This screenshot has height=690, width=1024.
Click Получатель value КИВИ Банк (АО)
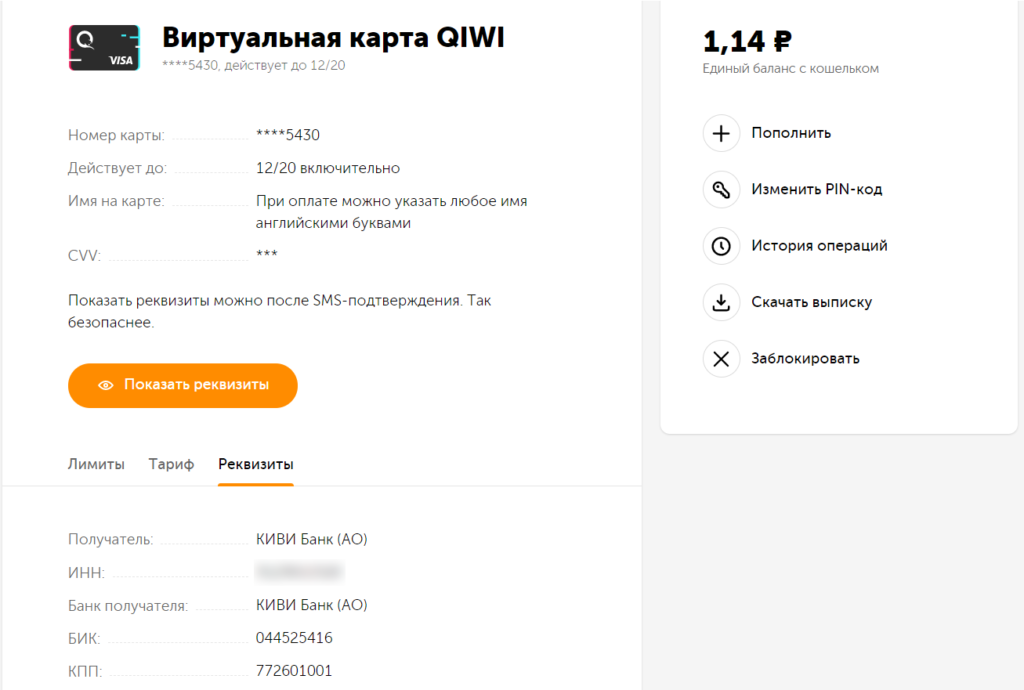click(312, 539)
